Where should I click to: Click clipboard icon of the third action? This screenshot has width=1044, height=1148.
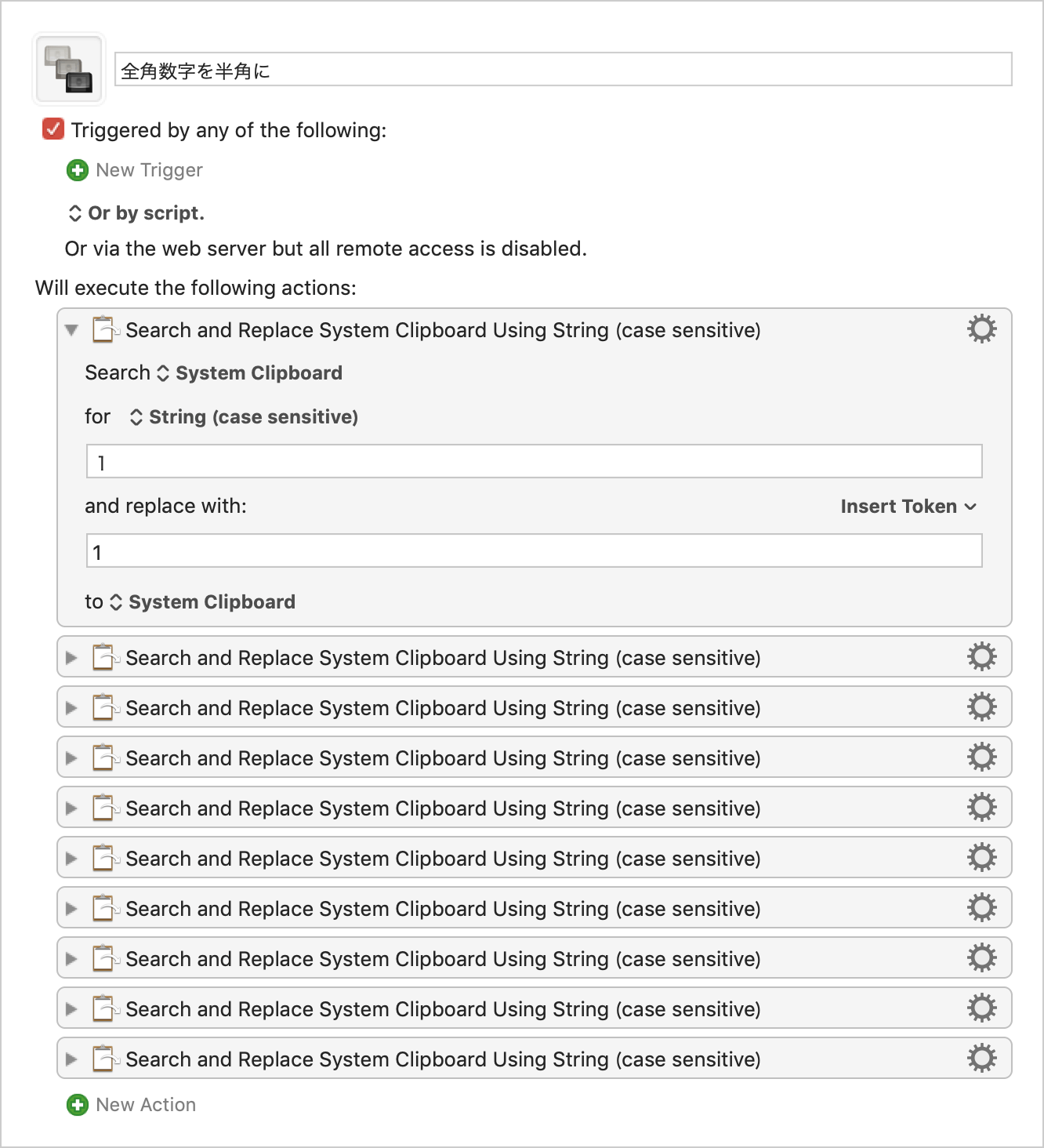(x=105, y=707)
